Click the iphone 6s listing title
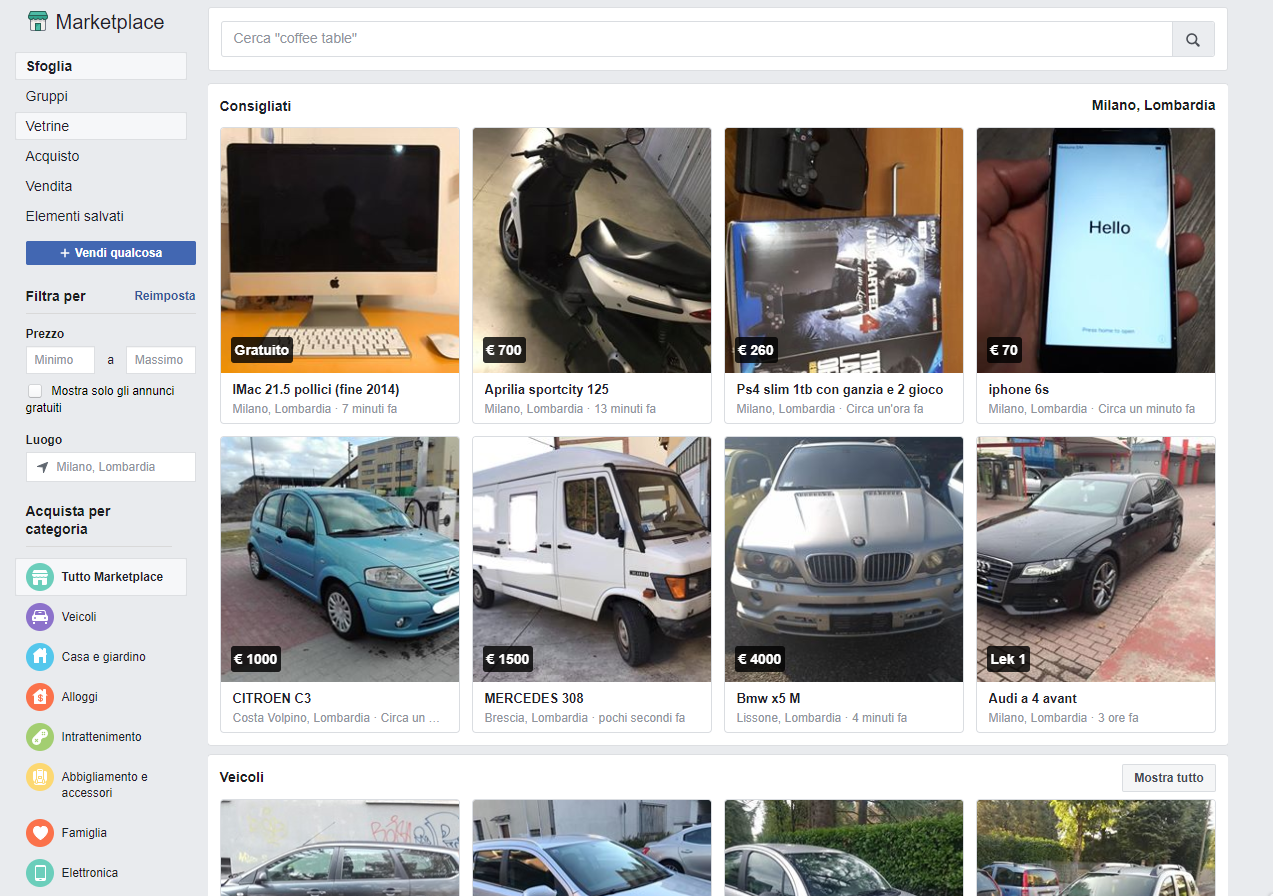Image resolution: width=1273 pixels, height=896 pixels. 1019,389
